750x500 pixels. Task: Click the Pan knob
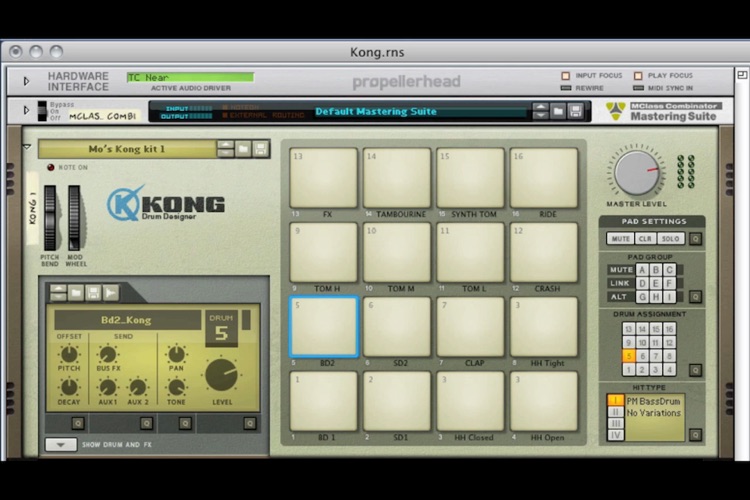(176, 355)
